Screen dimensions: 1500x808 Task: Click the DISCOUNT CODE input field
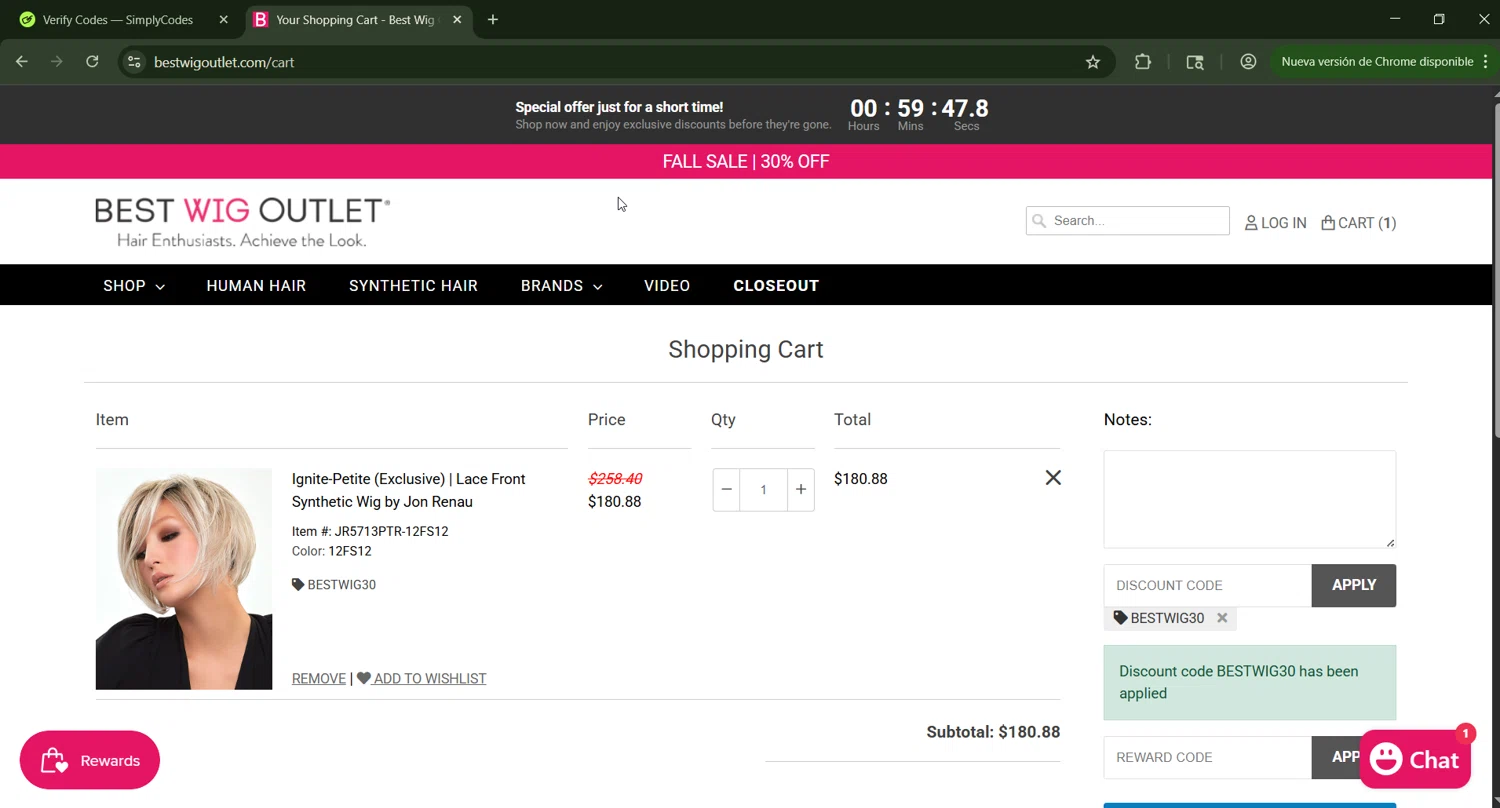pyautogui.click(x=1208, y=585)
